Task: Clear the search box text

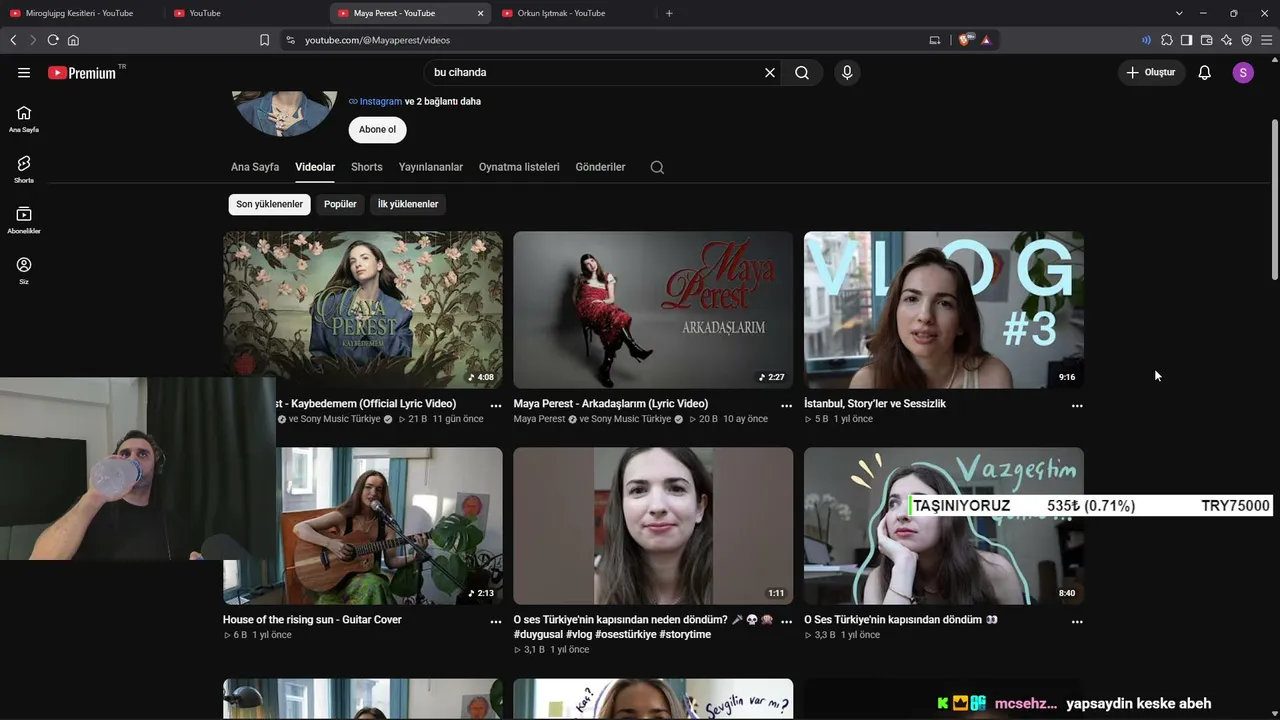Action: point(770,73)
